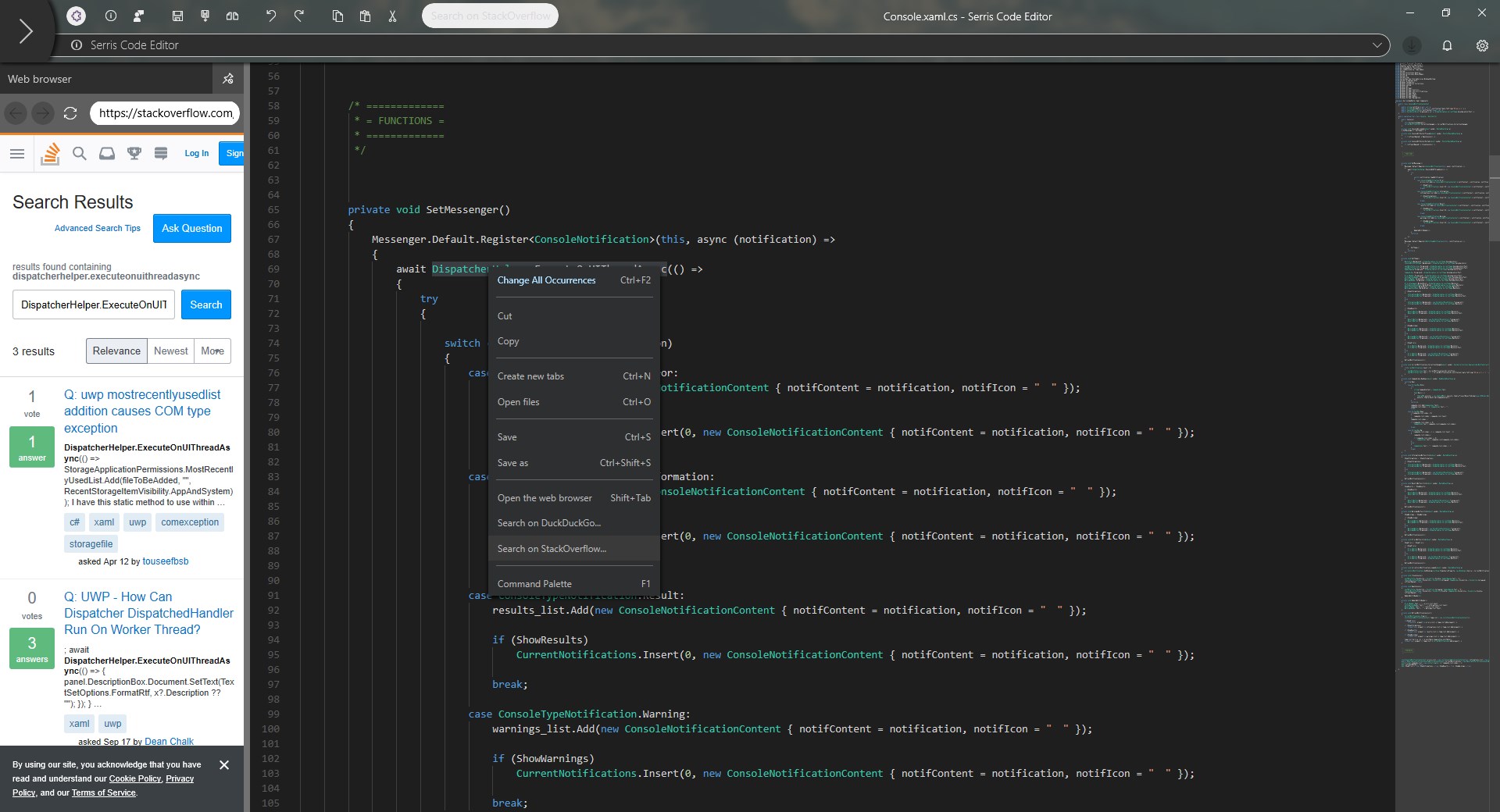Click the Ask Question button

(191, 228)
